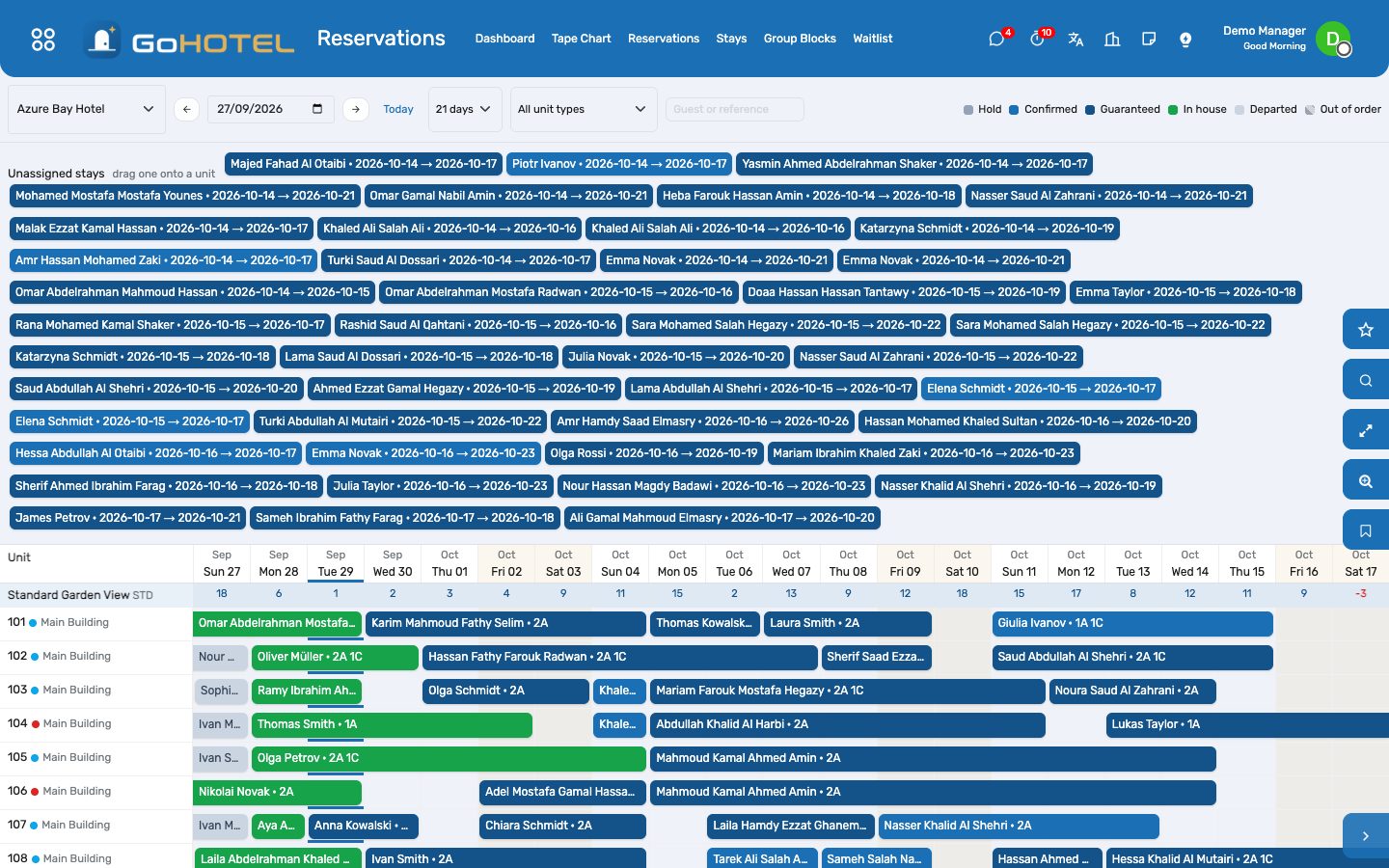Switch to the Tape Chart tab

pyautogui.click(x=581, y=39)
